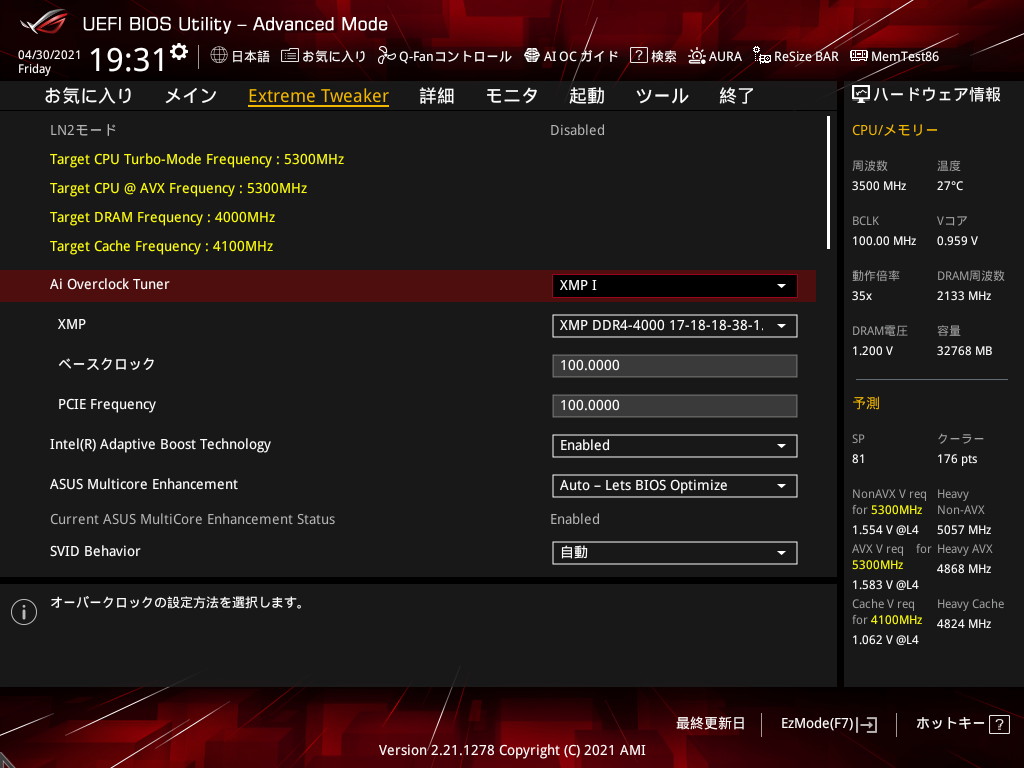Image resolution: width=1024 pixels, height=768 pixels.
Task: Click the ベースクロック input field
Action: (675, 366)
